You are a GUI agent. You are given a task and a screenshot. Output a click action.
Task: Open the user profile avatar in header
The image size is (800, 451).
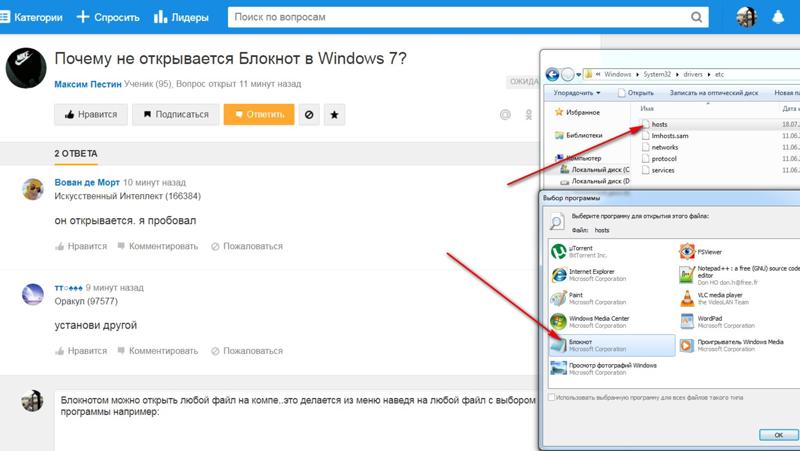point(746,17)
